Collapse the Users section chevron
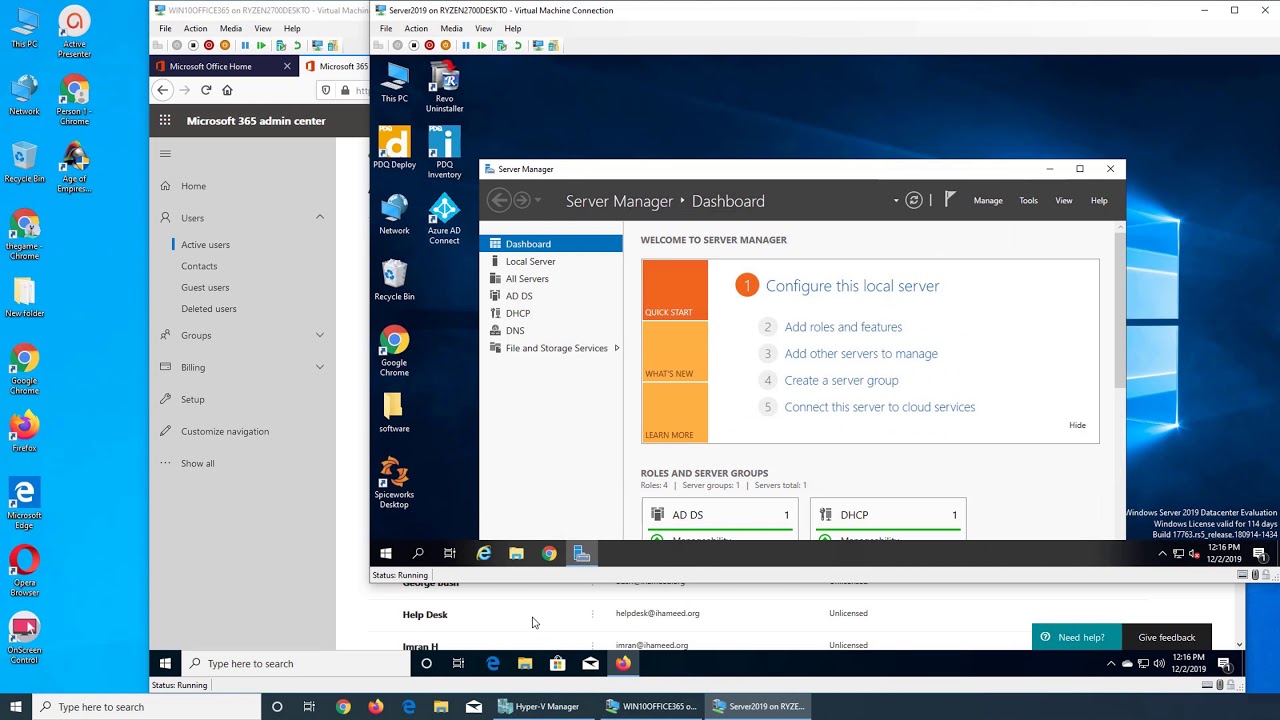This screenshot has width=1280, height=720. coord(320,217)
